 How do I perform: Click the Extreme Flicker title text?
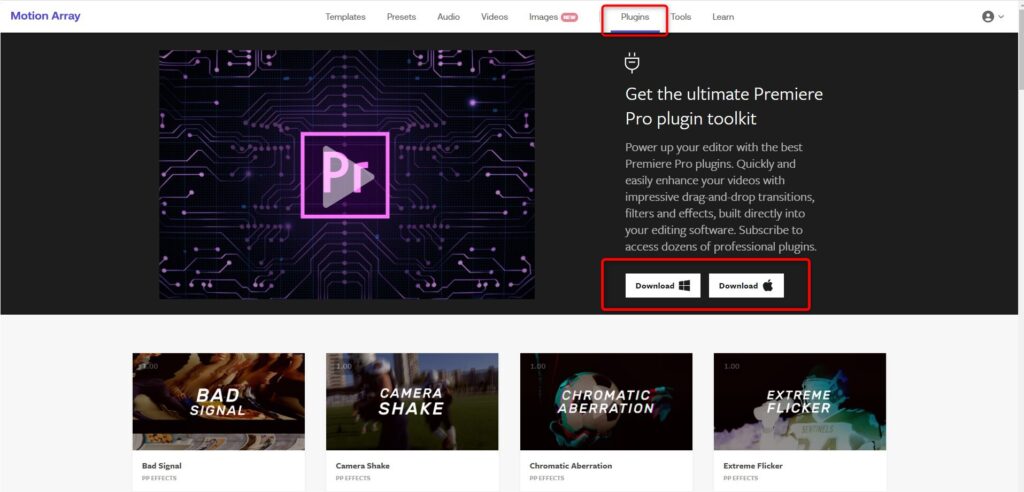pyautogui.click(x=753, y=466)
